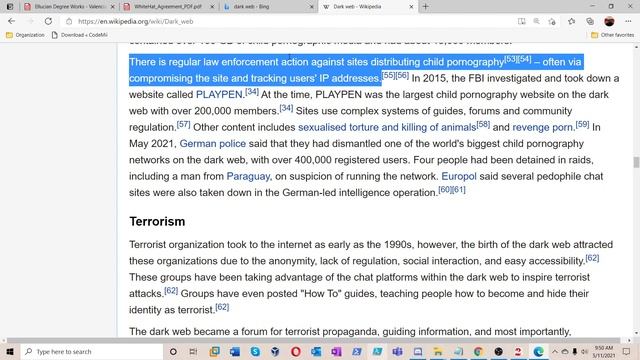
Task: Open citation [61] reference
Action: [x=459, y=189]
